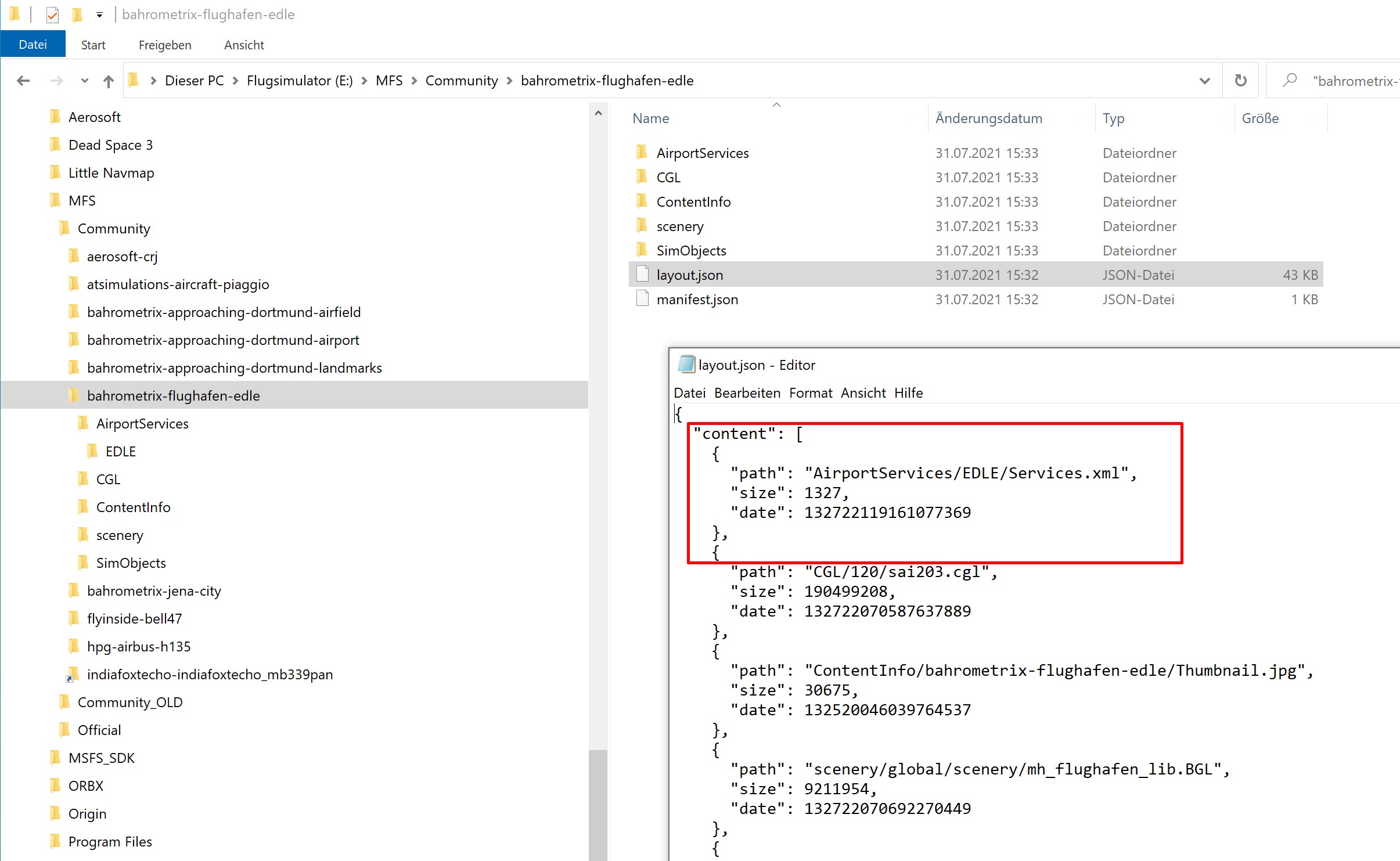Click the MFS breadcrumb in address bar
Viewport: 1400px width, 861px height.
coord(388,81)
